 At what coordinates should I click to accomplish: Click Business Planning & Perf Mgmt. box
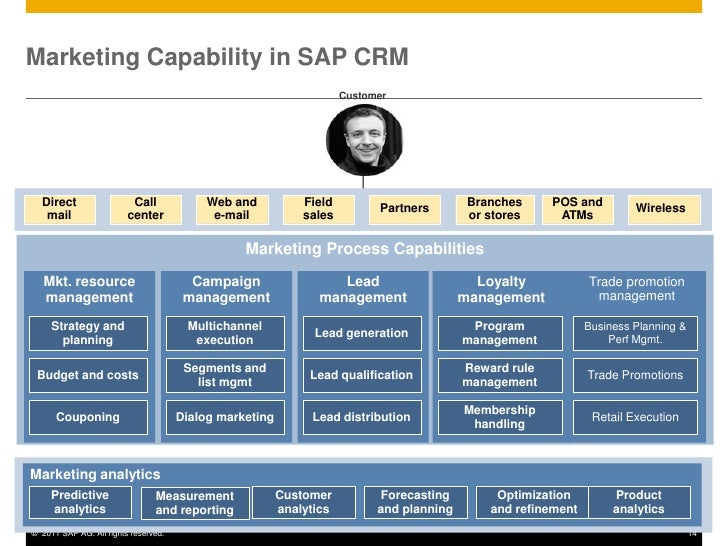635,333
